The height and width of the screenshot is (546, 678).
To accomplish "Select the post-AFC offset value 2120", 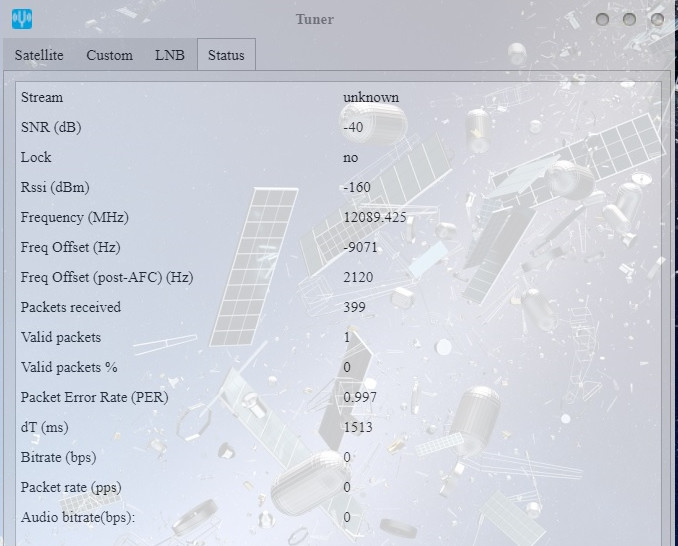I will (x=357, y=277).
